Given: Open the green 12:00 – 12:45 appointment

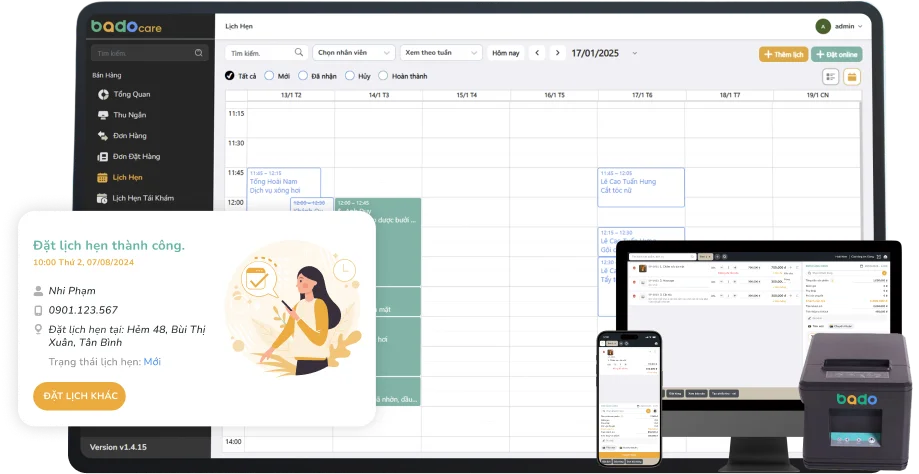Looking at the screenshot, I should coord(378,241).
